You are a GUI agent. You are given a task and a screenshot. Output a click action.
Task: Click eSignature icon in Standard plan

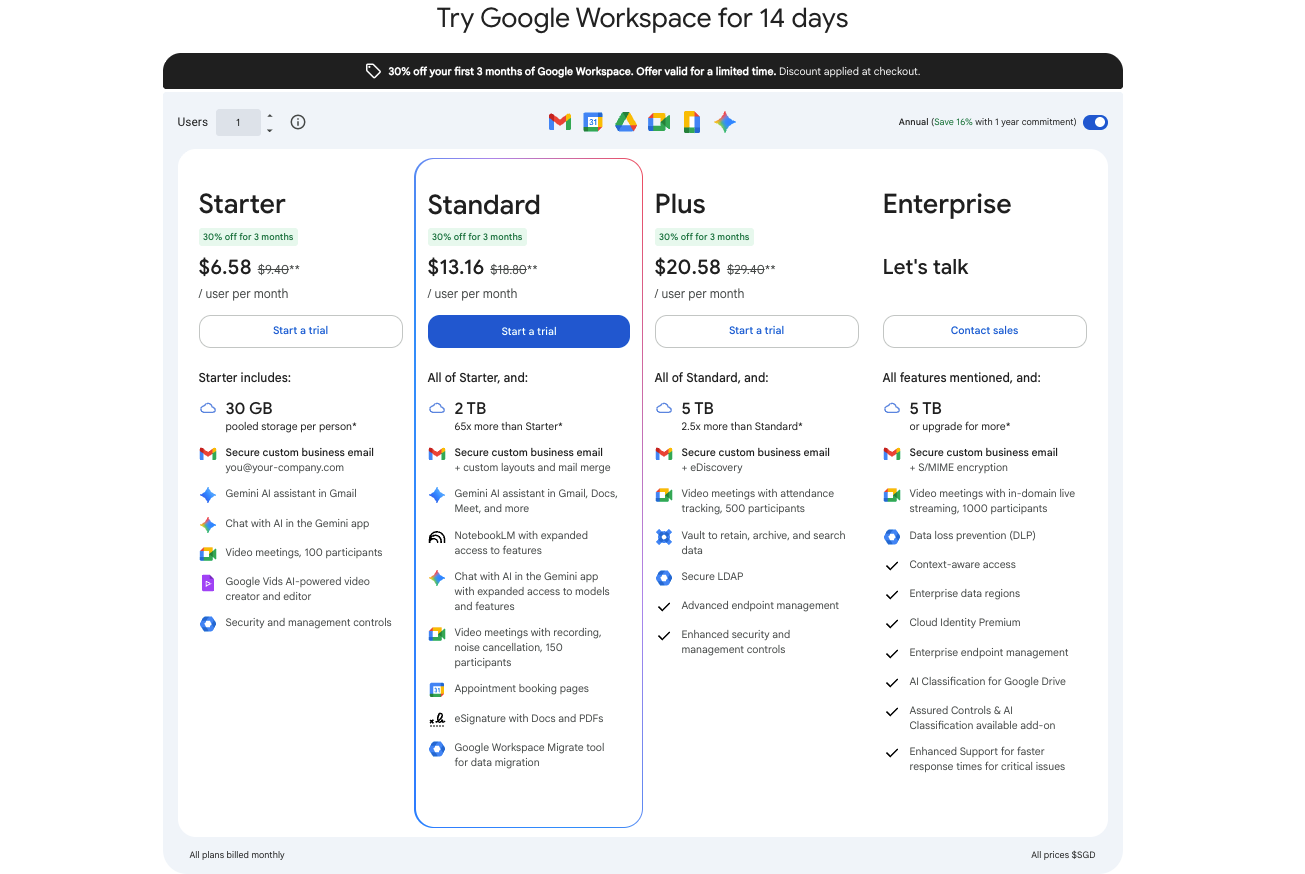point(437,719)
